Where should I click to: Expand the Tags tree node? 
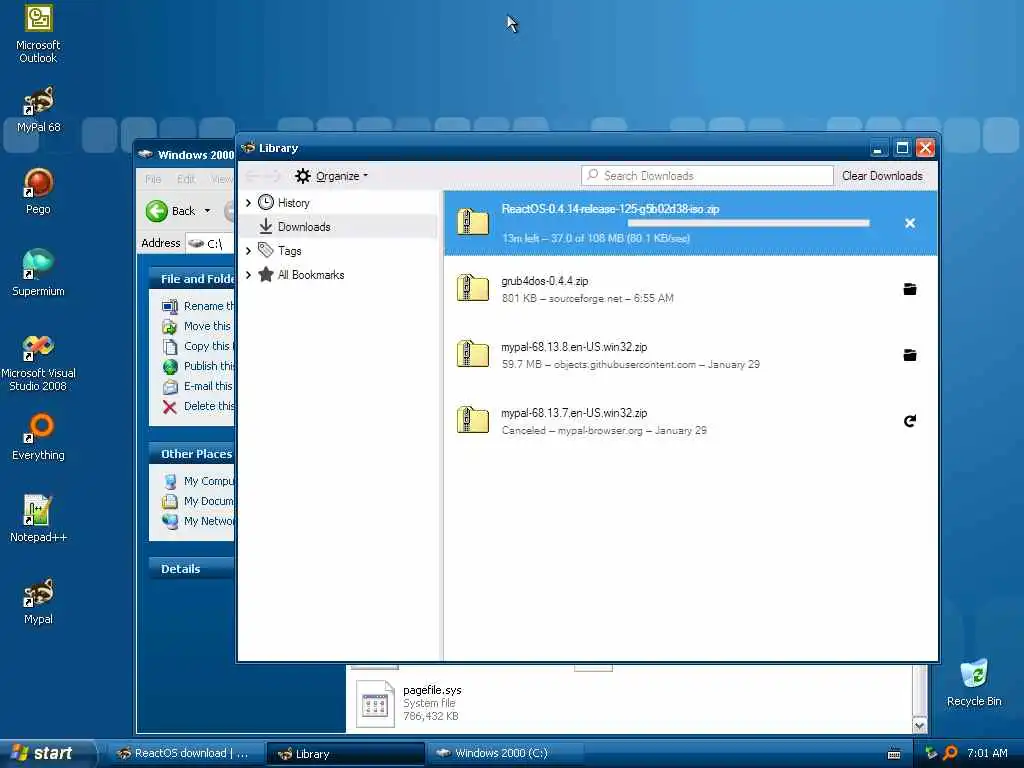(248, 251)
